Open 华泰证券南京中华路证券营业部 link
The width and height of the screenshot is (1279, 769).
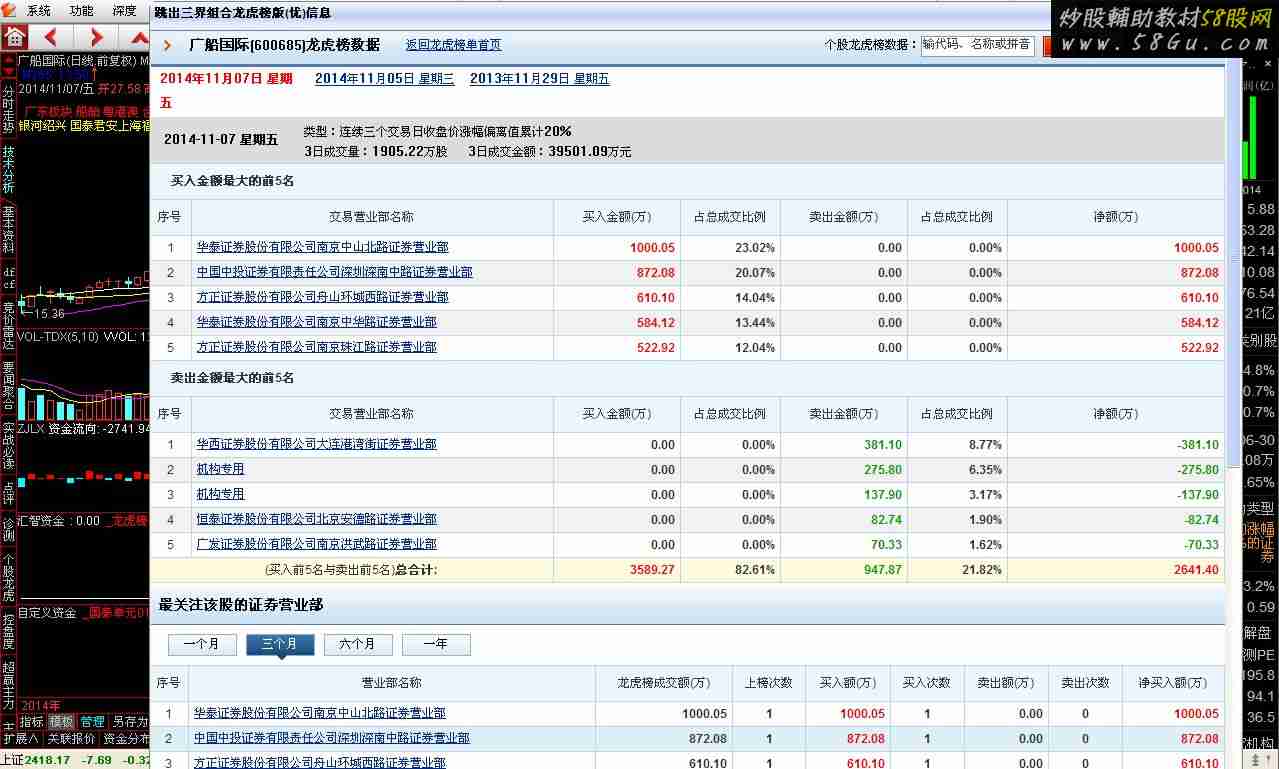pyautogui.click(x=316, y=322)
